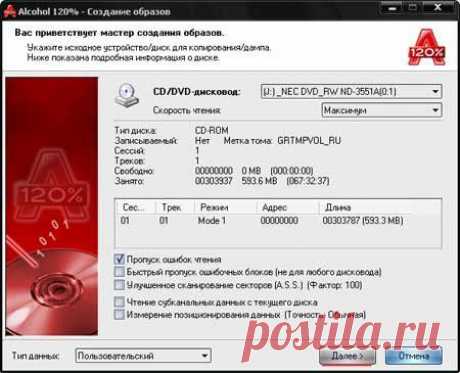The height and width of the screenshot is (373, 460).
Task: Enable "Улучшенное сканирование секторов (A.S.S.)" checkbox
Action: pyautogui.click(x=119, y=285)
